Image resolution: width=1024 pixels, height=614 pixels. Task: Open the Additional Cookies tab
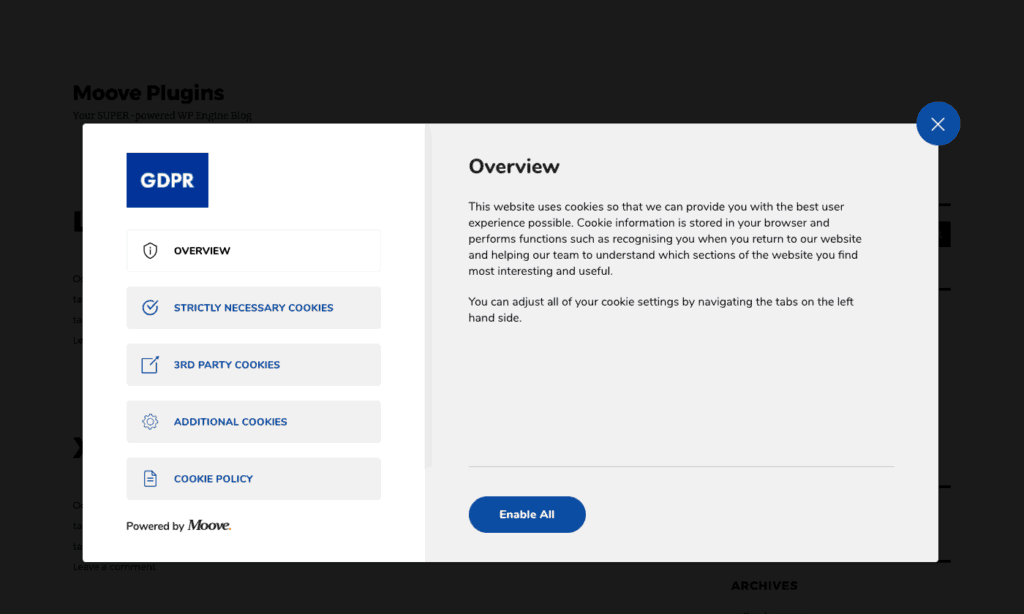coord(253,422)
